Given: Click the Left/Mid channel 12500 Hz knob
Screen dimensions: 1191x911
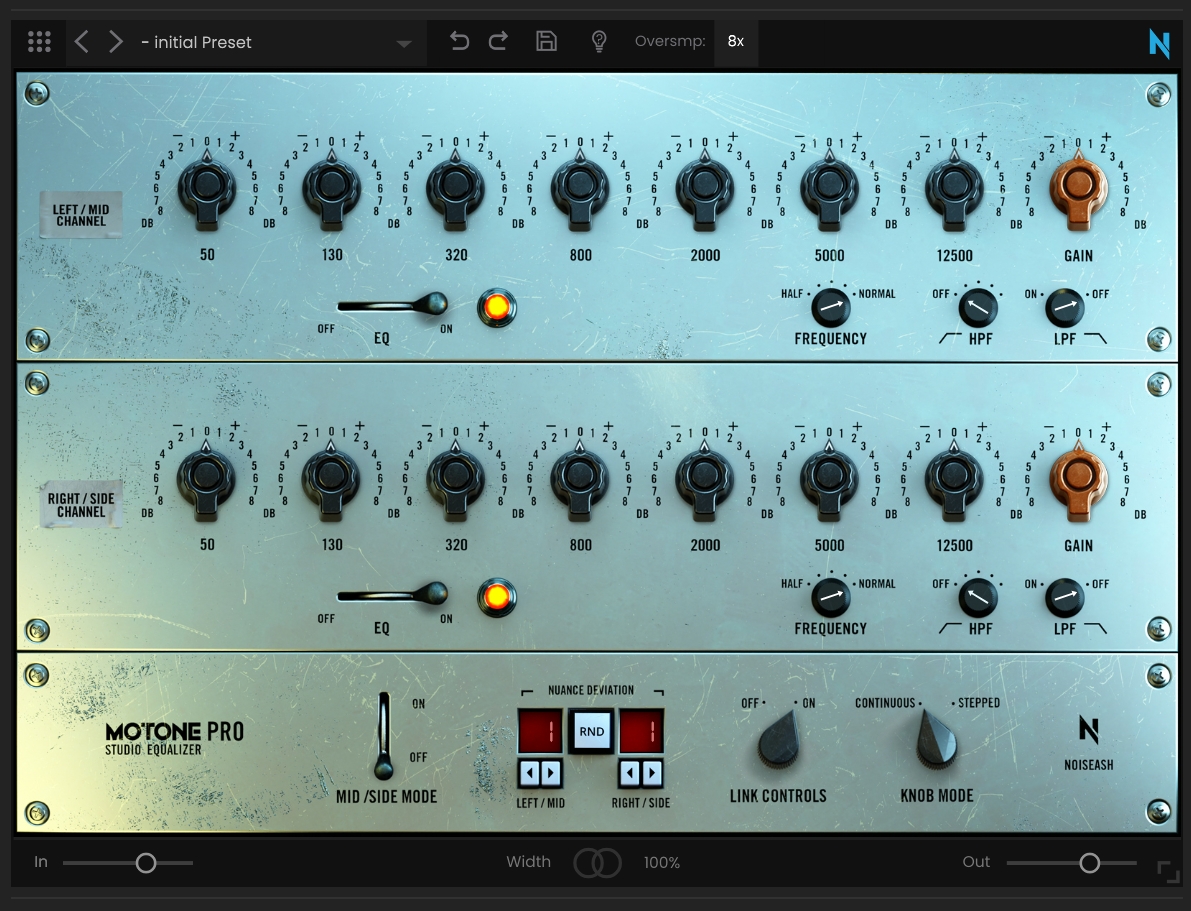Looking at the screenshot, I should pyautogui.click(x=954, y=188).
